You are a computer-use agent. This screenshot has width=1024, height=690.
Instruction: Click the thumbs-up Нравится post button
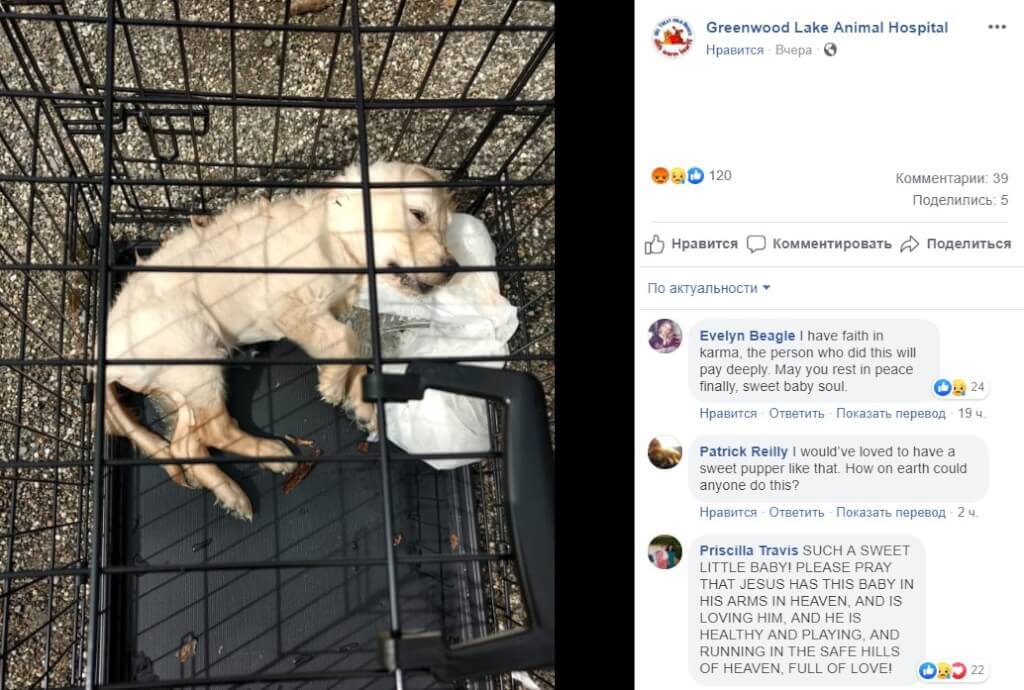(692, 244)
